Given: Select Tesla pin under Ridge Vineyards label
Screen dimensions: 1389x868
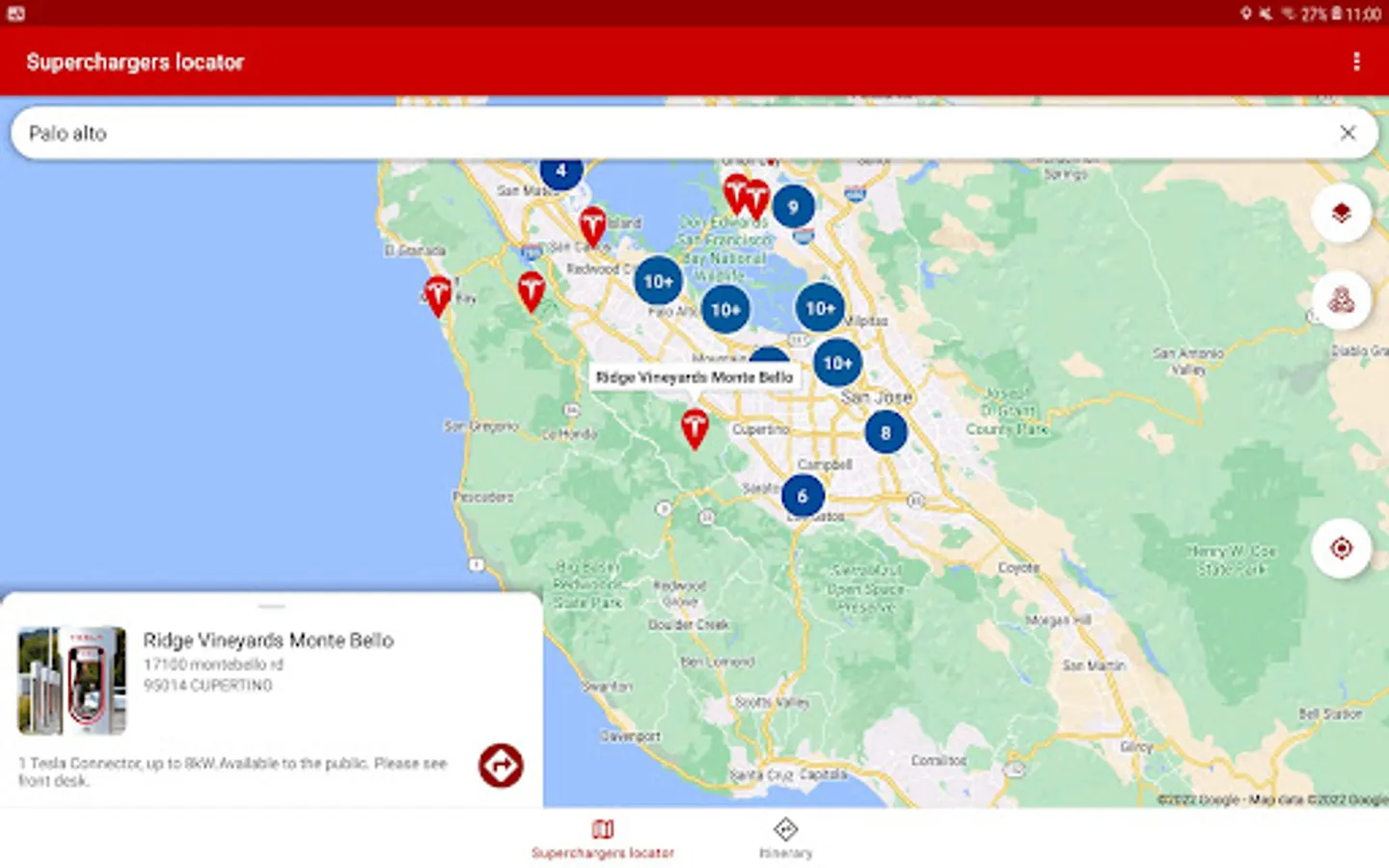Looking at the screenshot, I should click(x=694, y=427).
